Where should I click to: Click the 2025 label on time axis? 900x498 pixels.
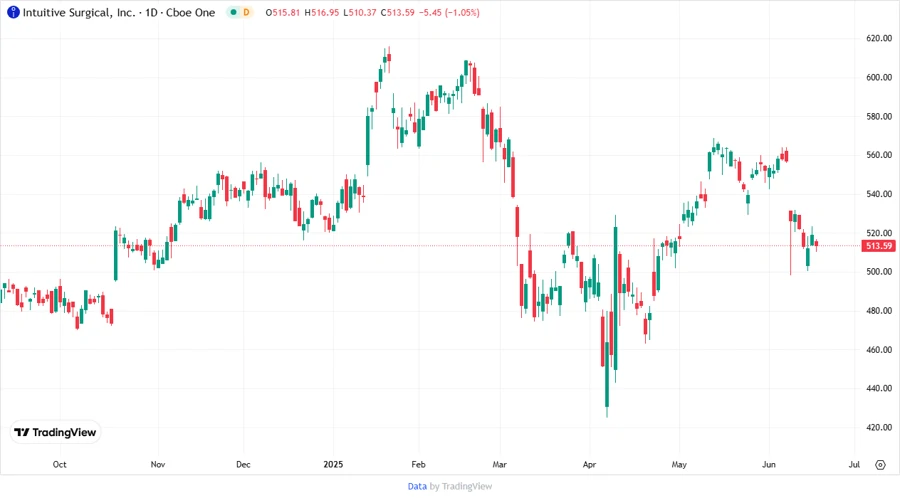[333, 465]
